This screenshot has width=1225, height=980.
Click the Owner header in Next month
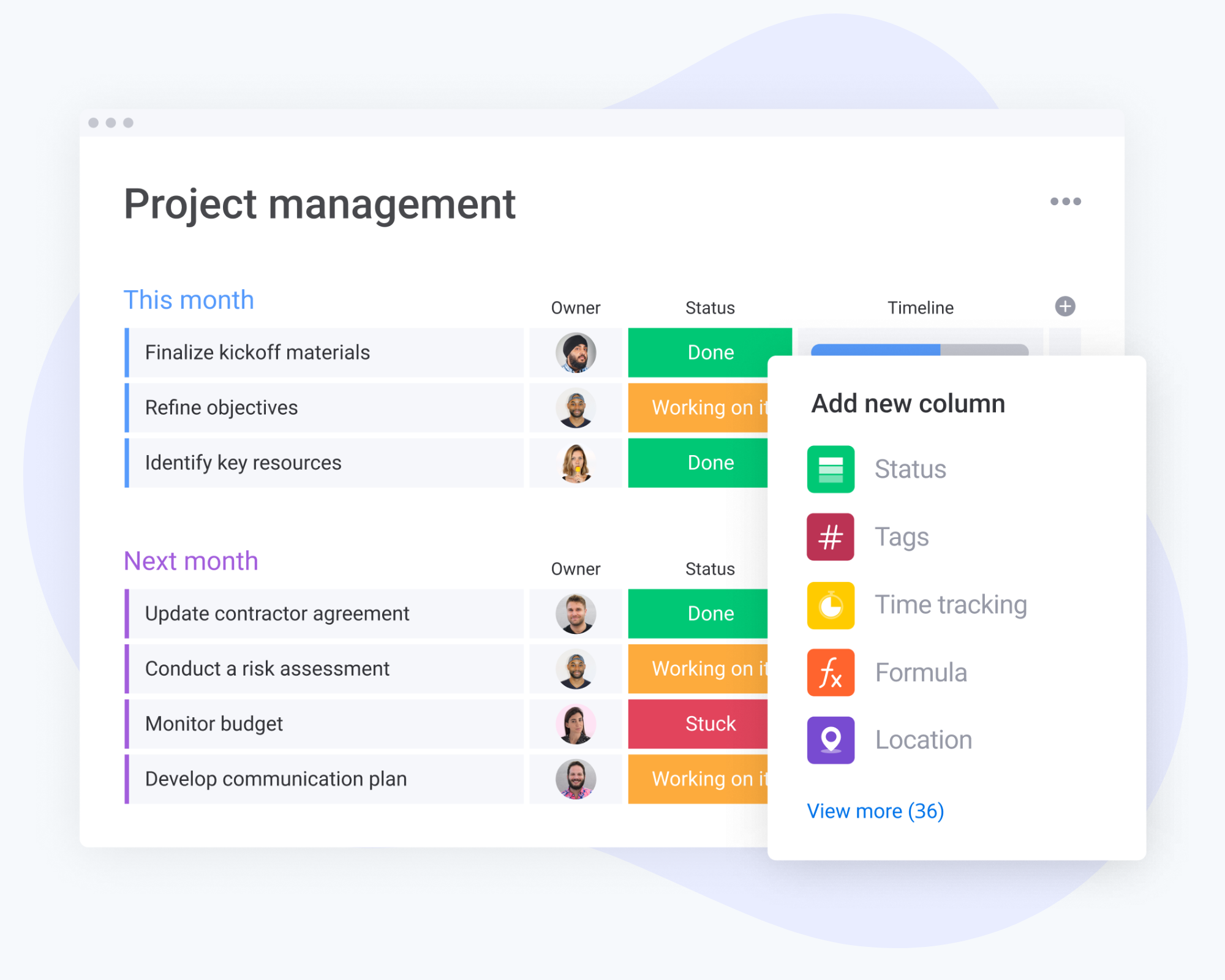pyautogui.click(x=576, y=569)
